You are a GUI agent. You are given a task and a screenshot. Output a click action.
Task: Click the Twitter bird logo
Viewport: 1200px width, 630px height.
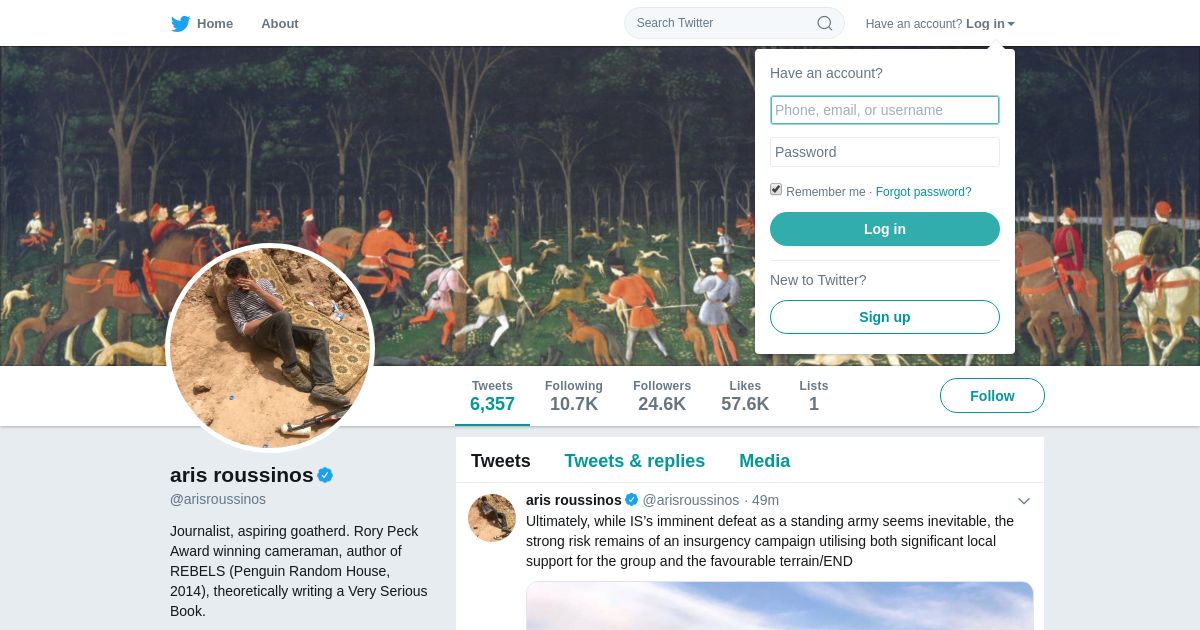(x=180, y=23)
